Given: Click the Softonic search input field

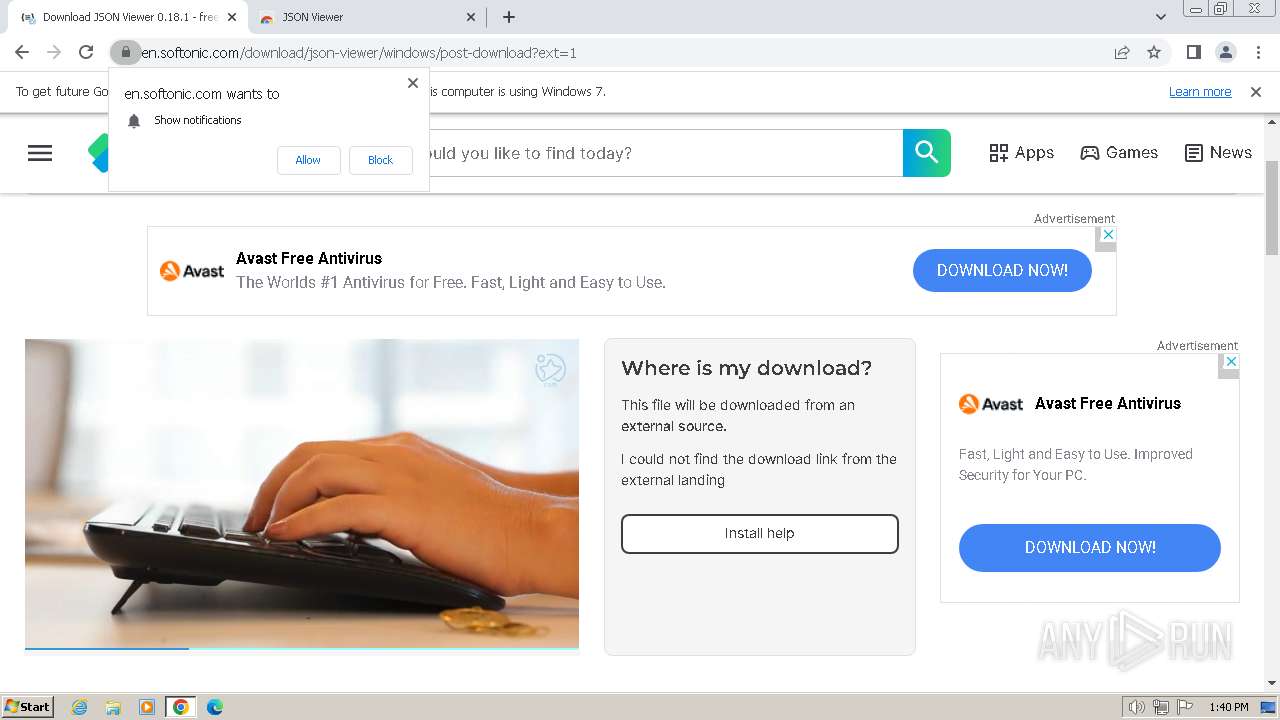Looking at the screenshot, I should pos(665,153).
